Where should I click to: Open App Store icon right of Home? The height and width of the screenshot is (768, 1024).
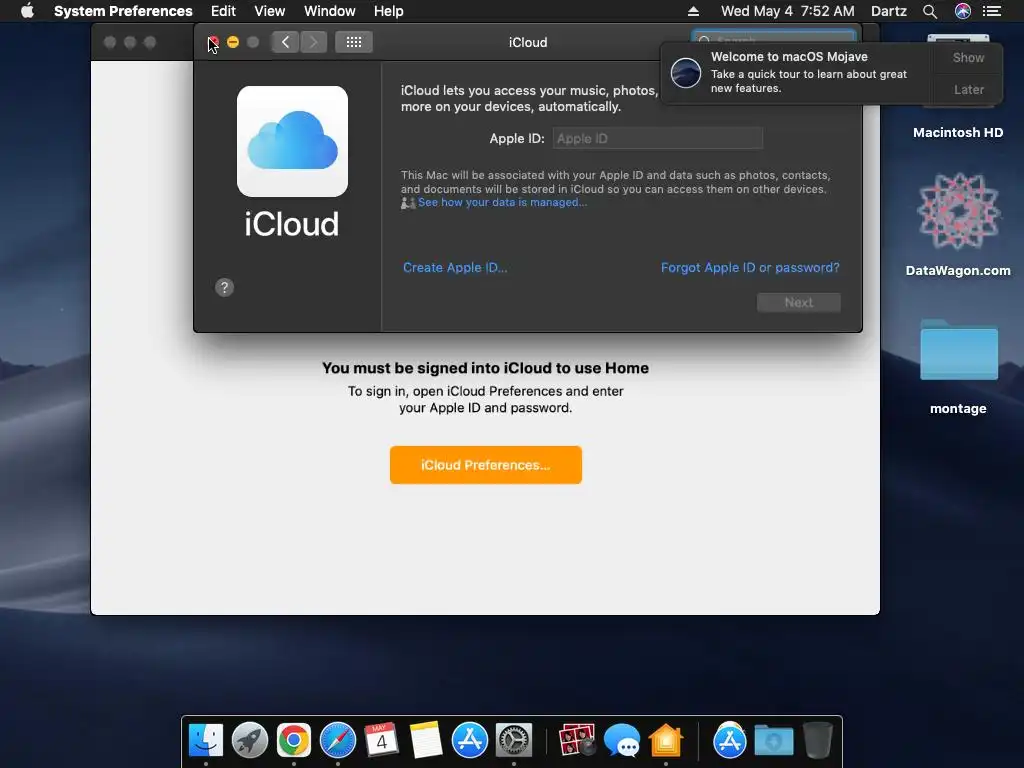click(x=729, y=741)
